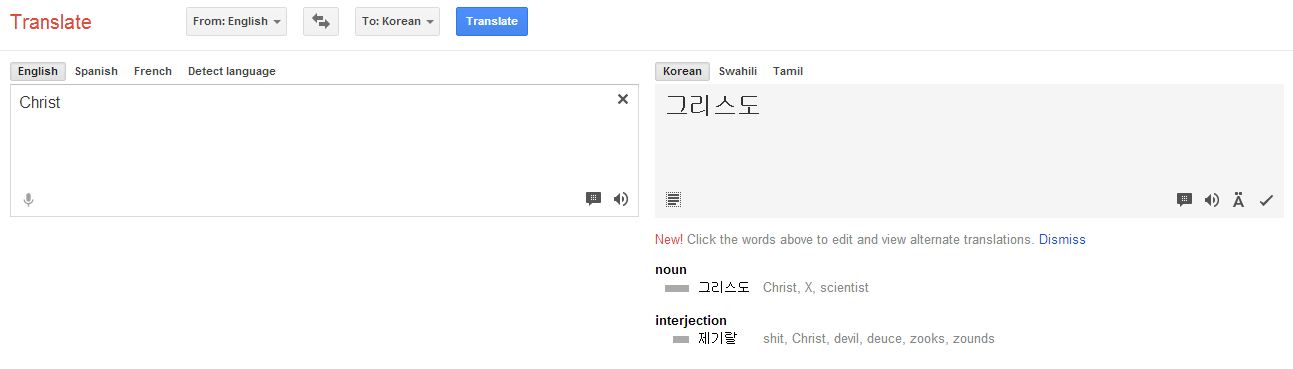Image resolution: width=1293 pixels, height=369 pixels.
Task: Listen to the English source text
Action: point(621,199)
